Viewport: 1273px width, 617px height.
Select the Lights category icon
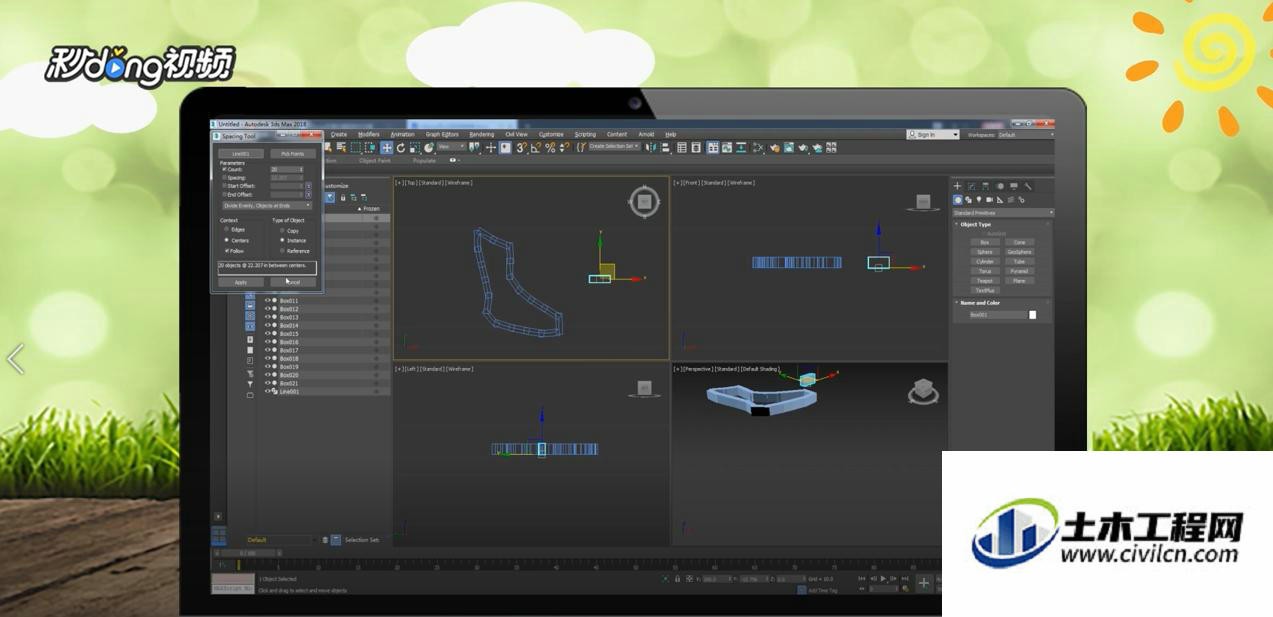[x=979, y=200]
